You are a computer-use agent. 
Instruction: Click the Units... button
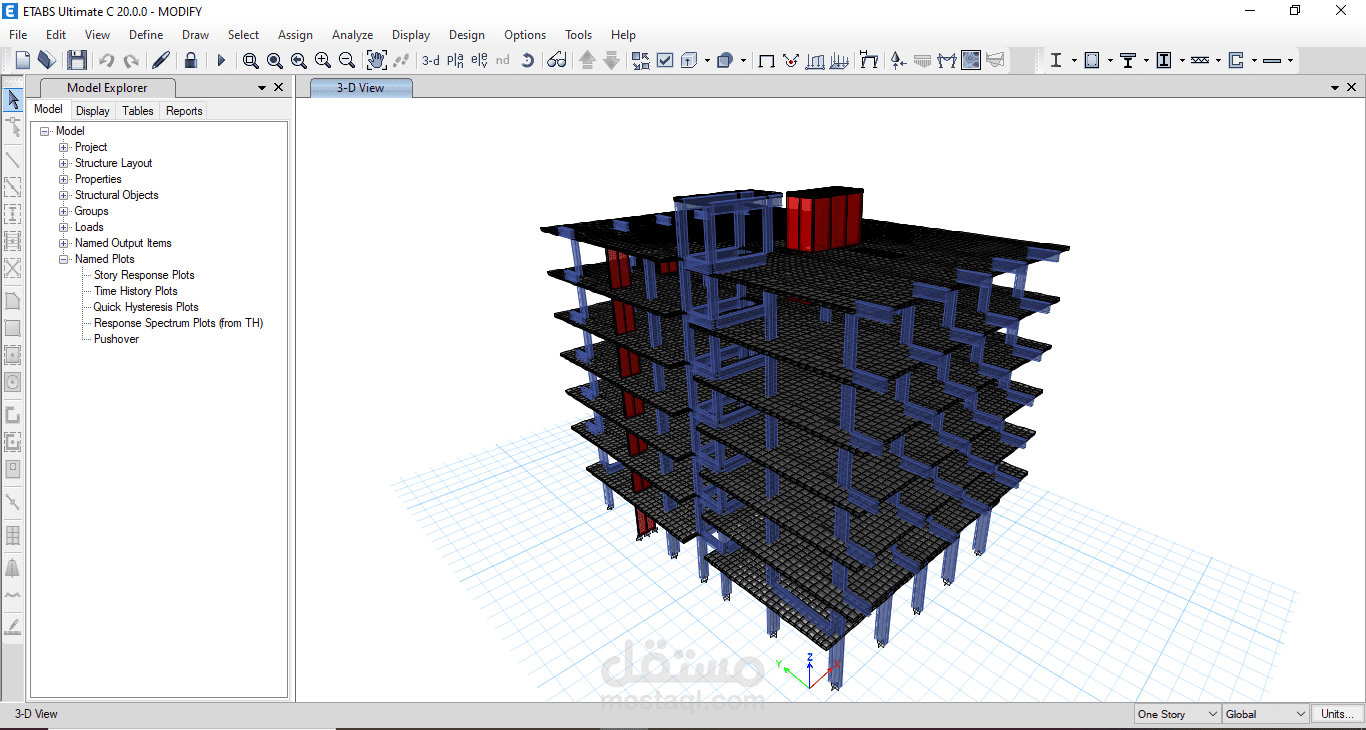[1337, 714]
